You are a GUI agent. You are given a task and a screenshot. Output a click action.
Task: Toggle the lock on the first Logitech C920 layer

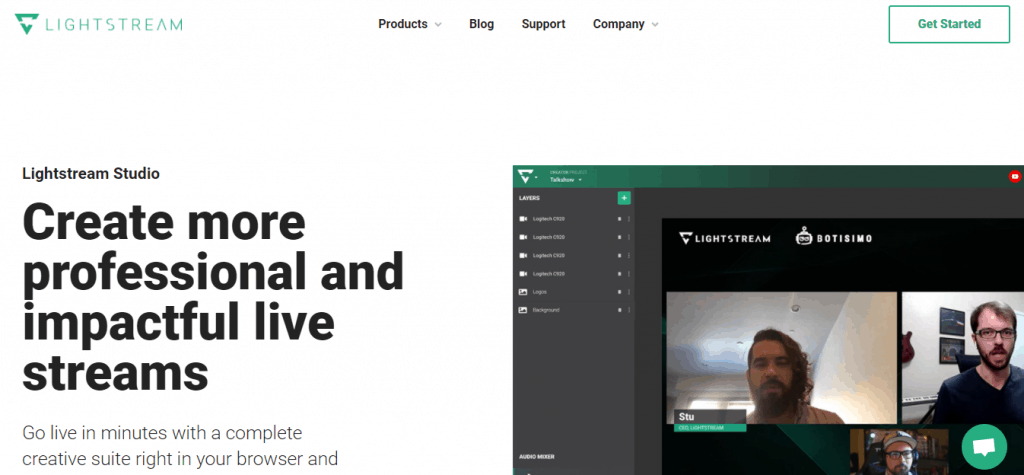click(619, 219)
